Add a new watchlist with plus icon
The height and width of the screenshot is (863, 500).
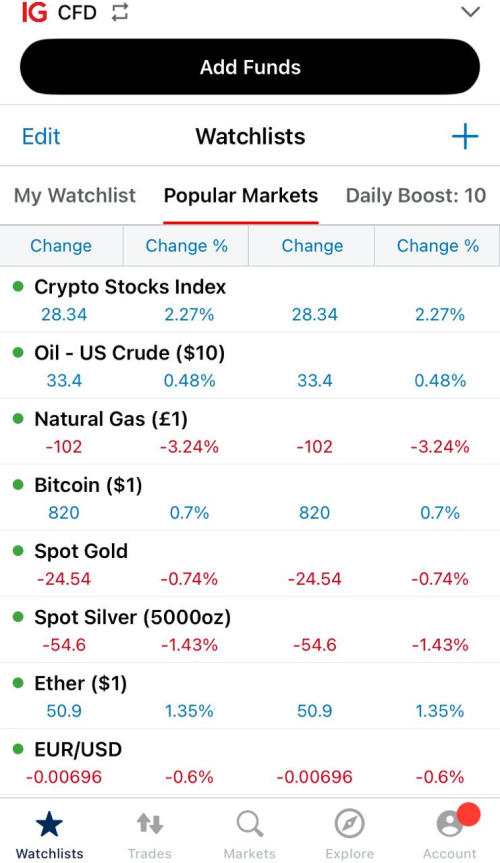(465, 136)
